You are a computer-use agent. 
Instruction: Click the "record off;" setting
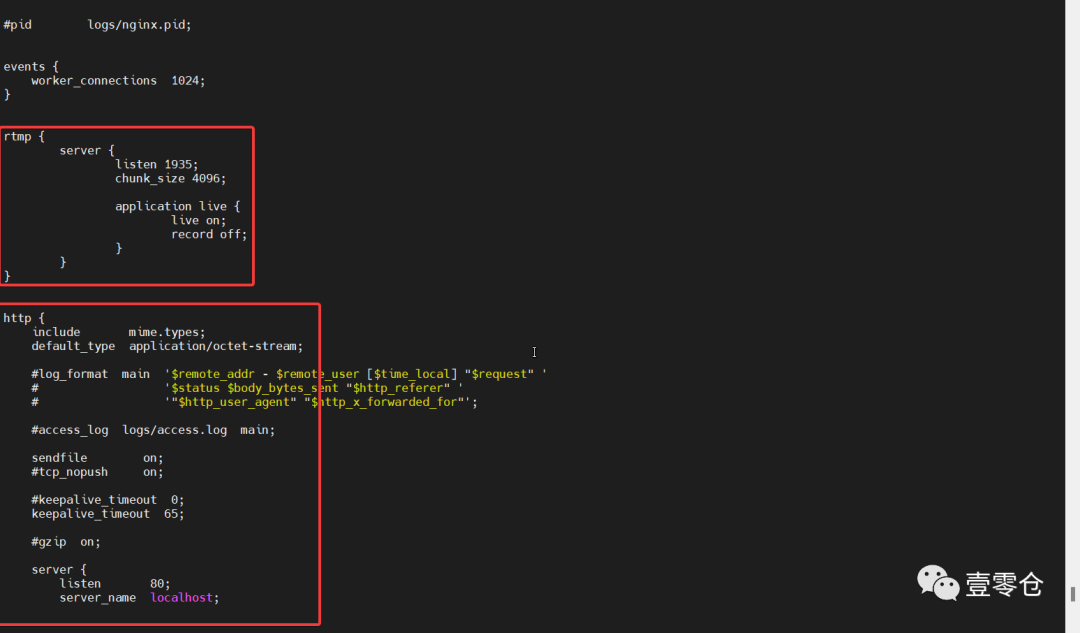pos(208,234)
